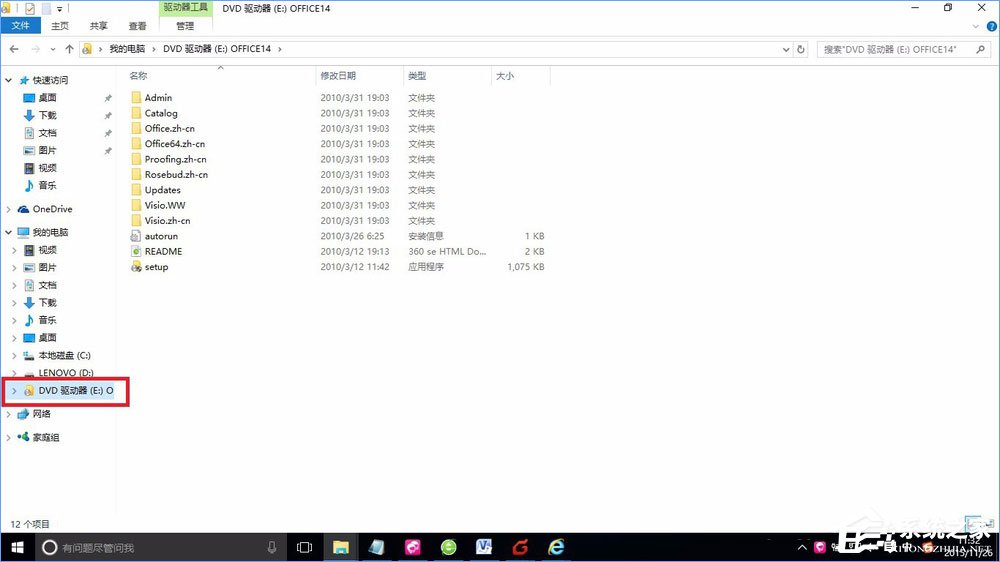Go up one folder level arrow
This screenshot has width=1000, height=562.
tap(69, 49)
